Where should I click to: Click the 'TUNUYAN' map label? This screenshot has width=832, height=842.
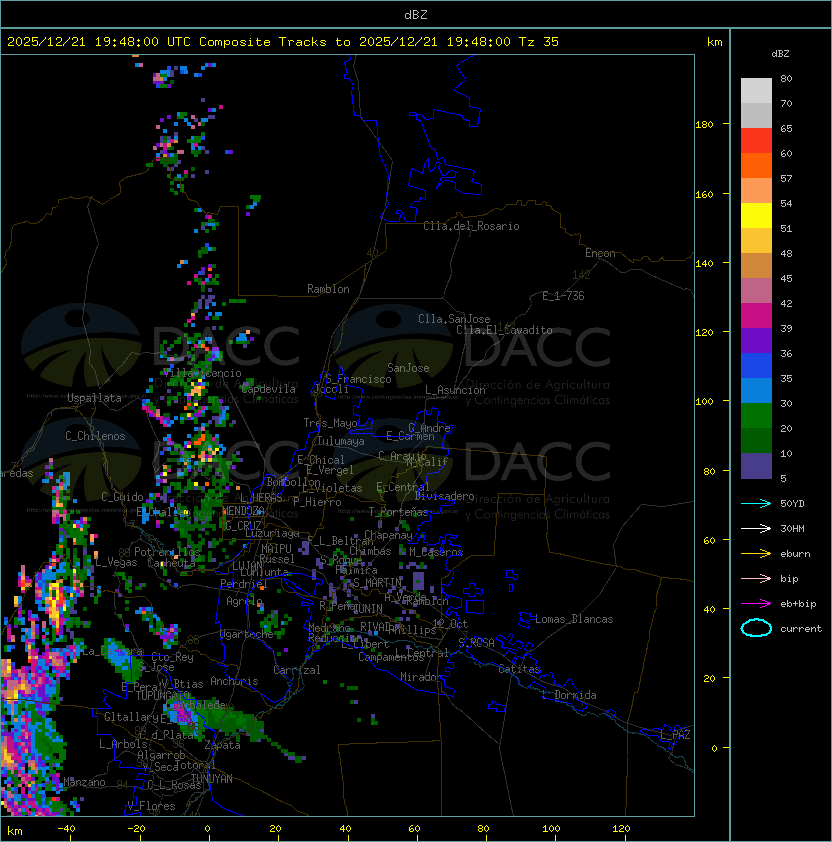(x=212, y=779)
